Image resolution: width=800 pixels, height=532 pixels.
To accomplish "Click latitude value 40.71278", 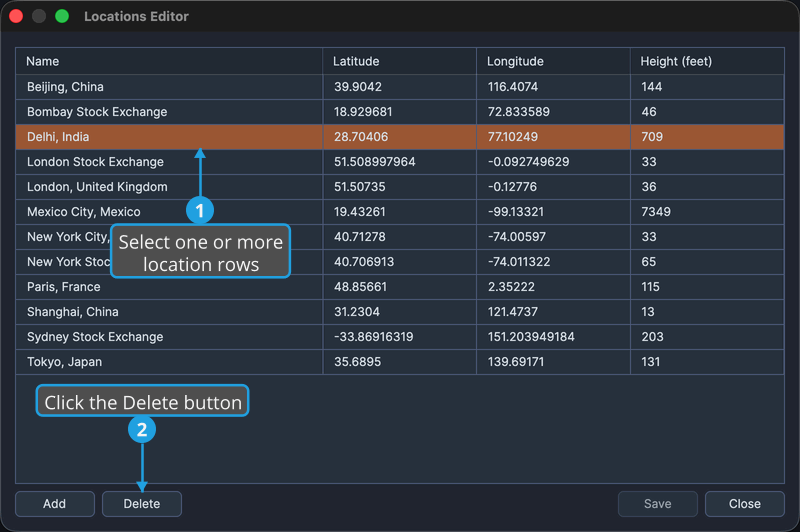I will tap(360, 237).
